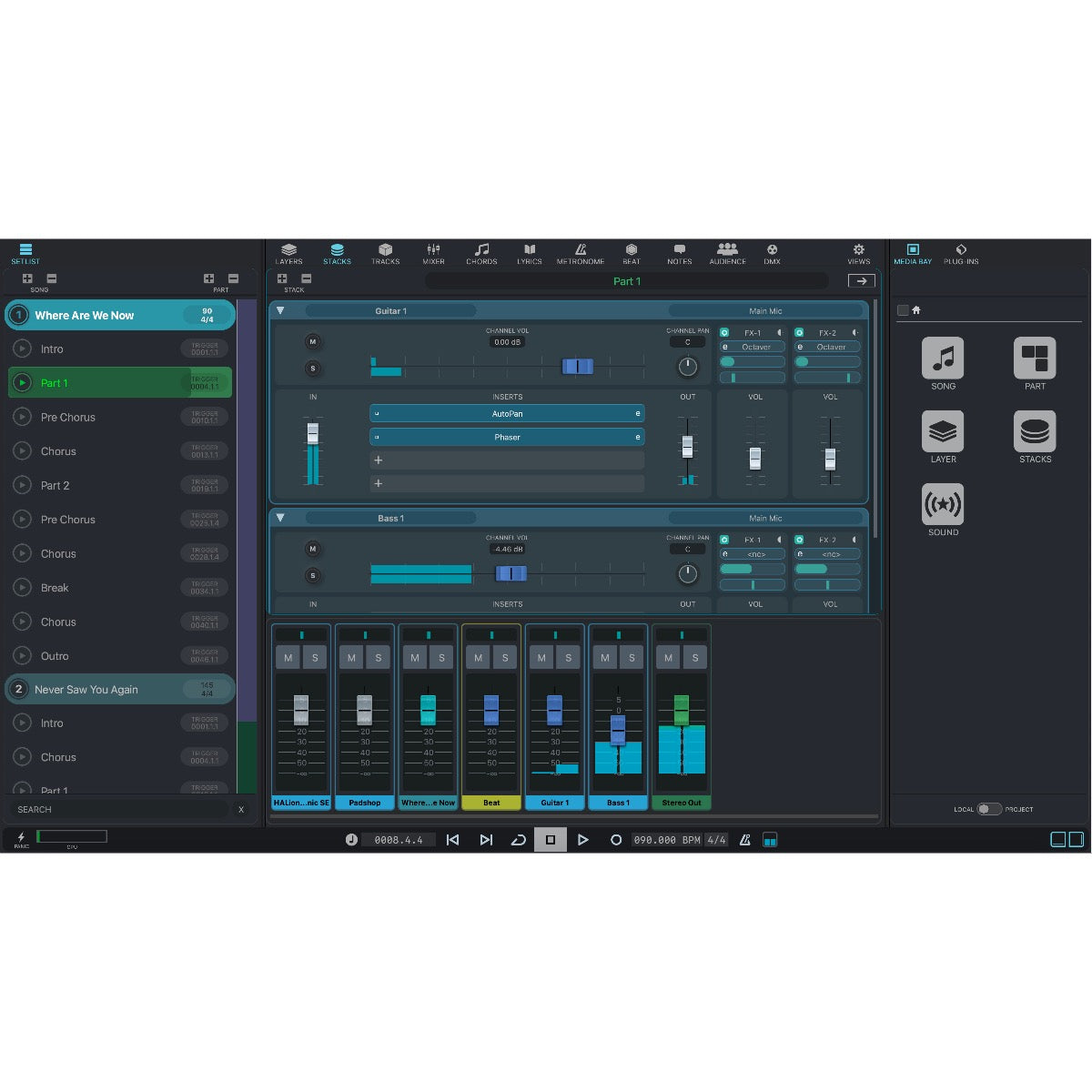Image resolution: width=1092 pixels, height=1092 pixels.
Task: Open the Guitar 1 stack name selector
Action: pyautogui.click(x=390, y=311)
